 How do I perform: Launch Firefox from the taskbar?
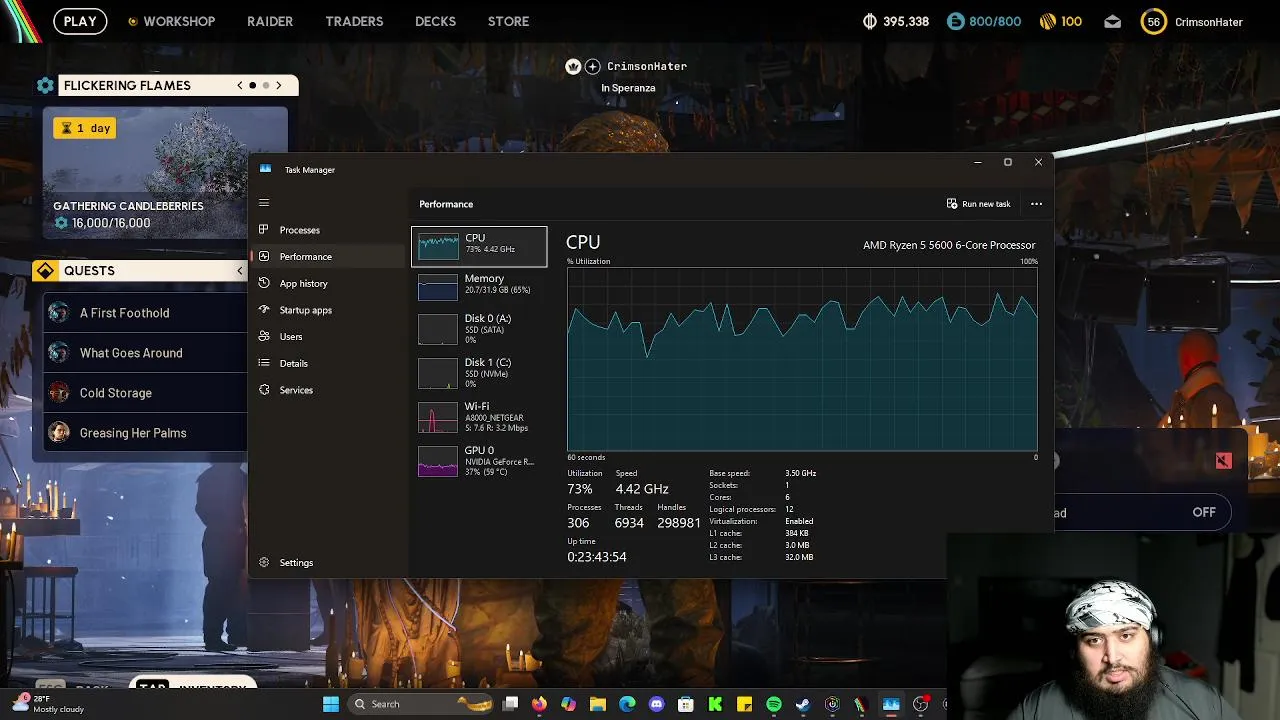pos(540,704)
